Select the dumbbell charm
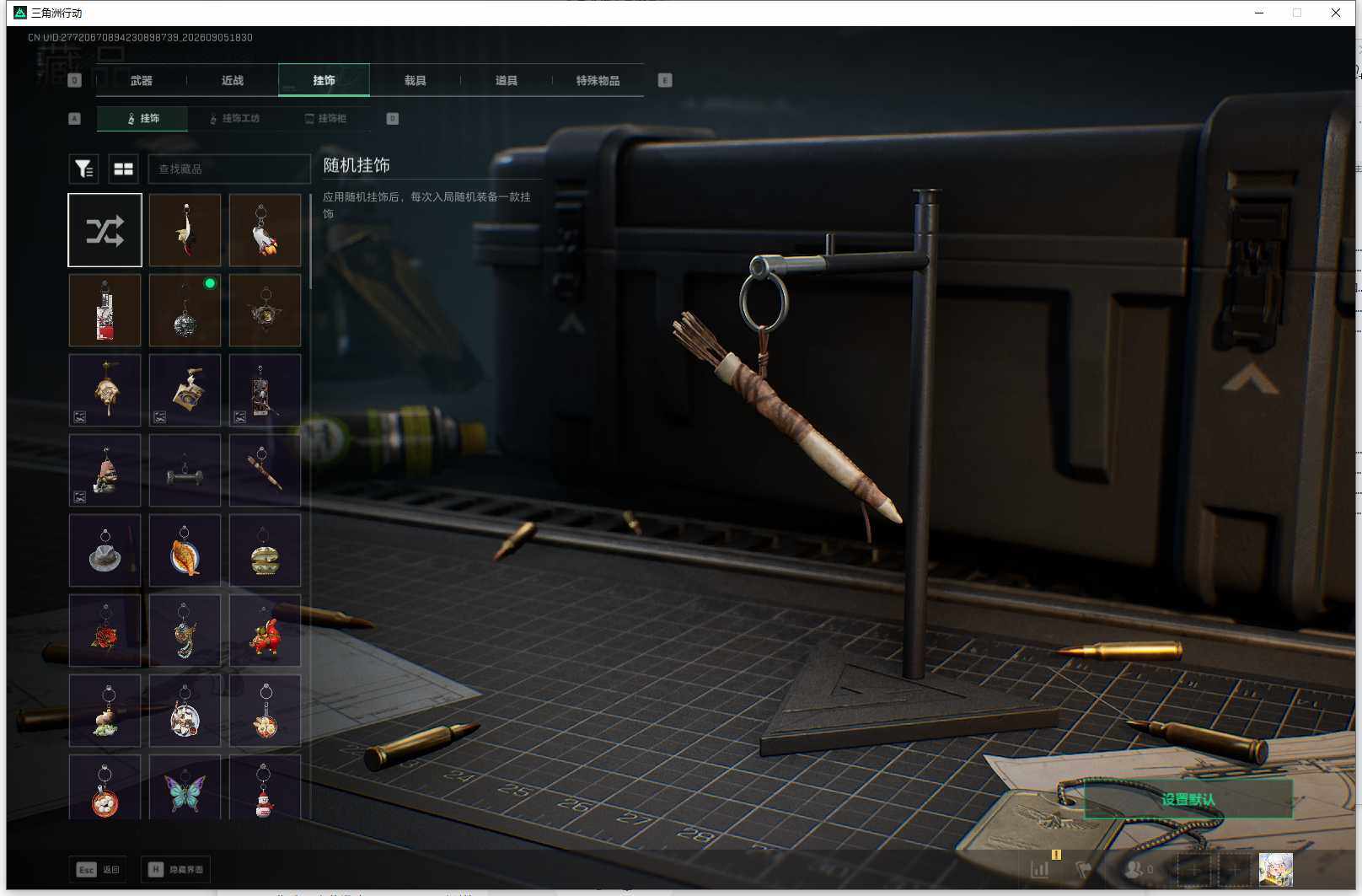The width and height of the screenshot is (1362, 896). pyautogui.click(x=185, y=470)
